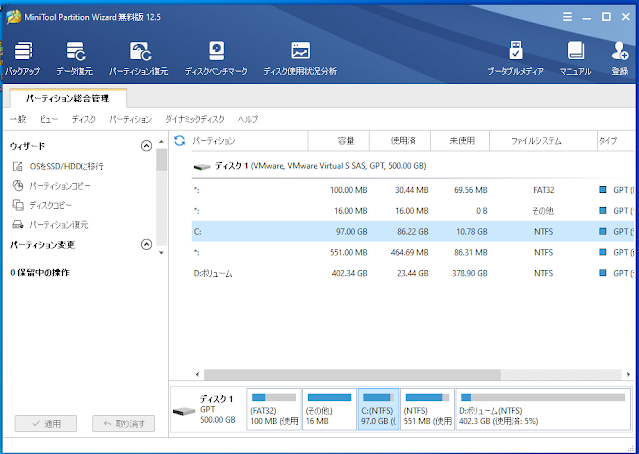Select (NTFS) 551 MB block in disk map
639x454 pixels.
pos(427,409)
